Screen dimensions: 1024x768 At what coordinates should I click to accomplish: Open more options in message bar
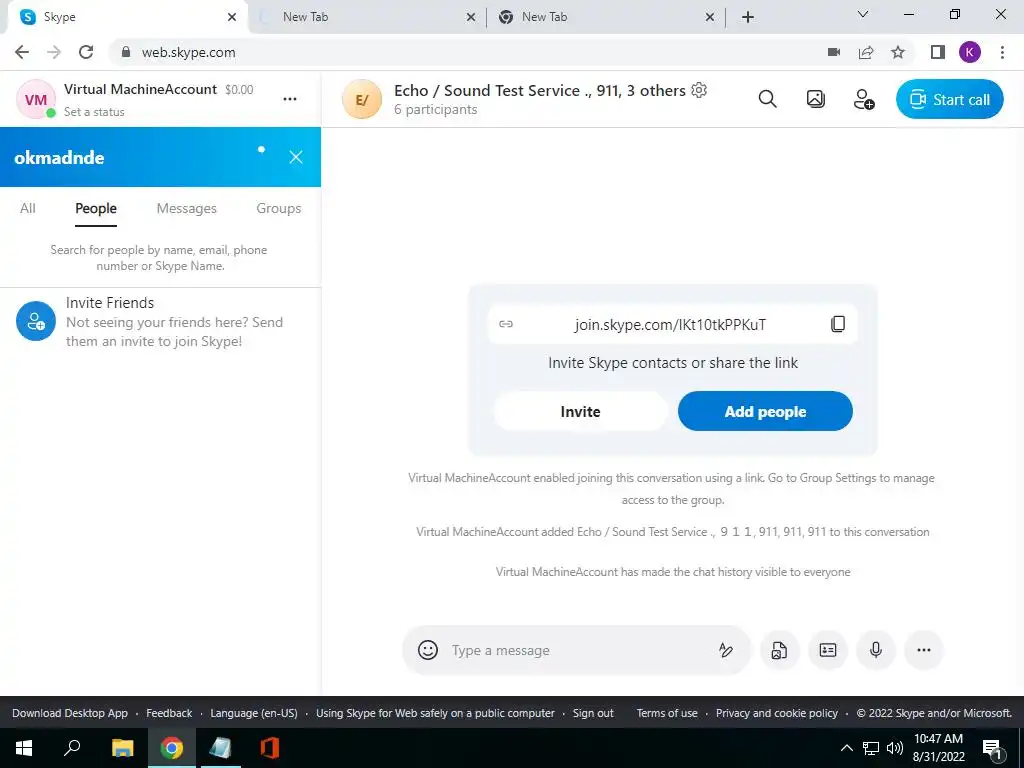click(923, 650)
